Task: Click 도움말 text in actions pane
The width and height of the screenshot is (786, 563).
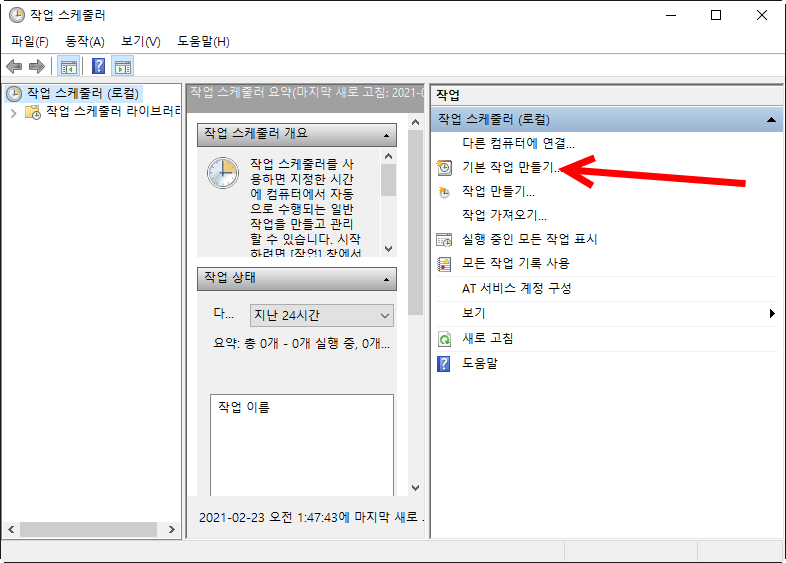Action: click(x=480, y=363)
